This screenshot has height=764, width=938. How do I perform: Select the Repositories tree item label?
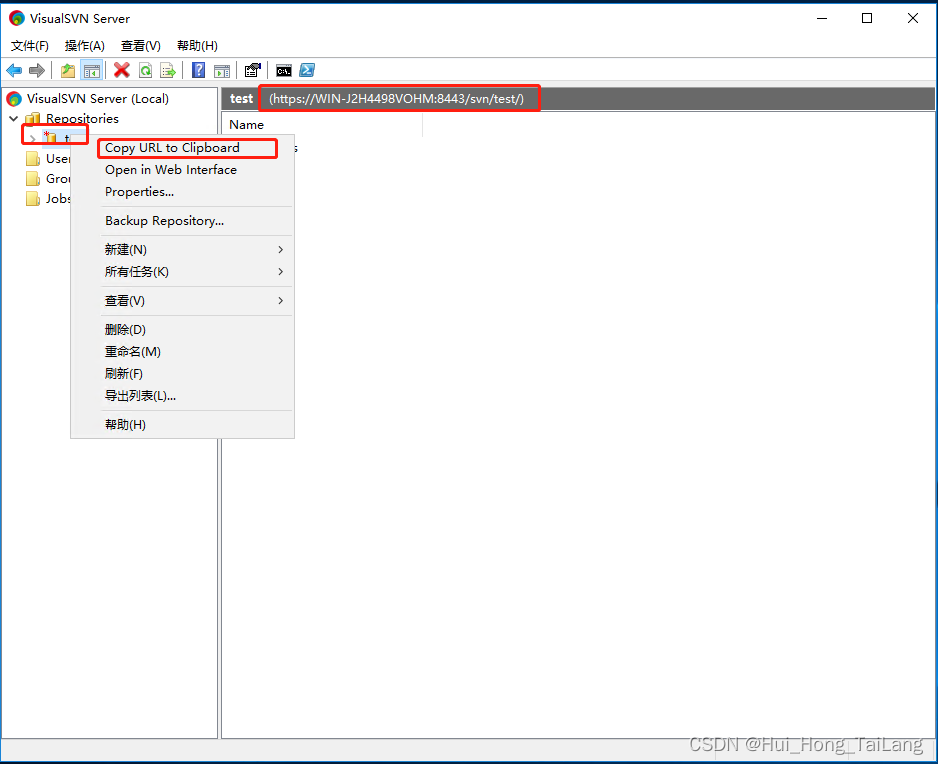point(83,118)
